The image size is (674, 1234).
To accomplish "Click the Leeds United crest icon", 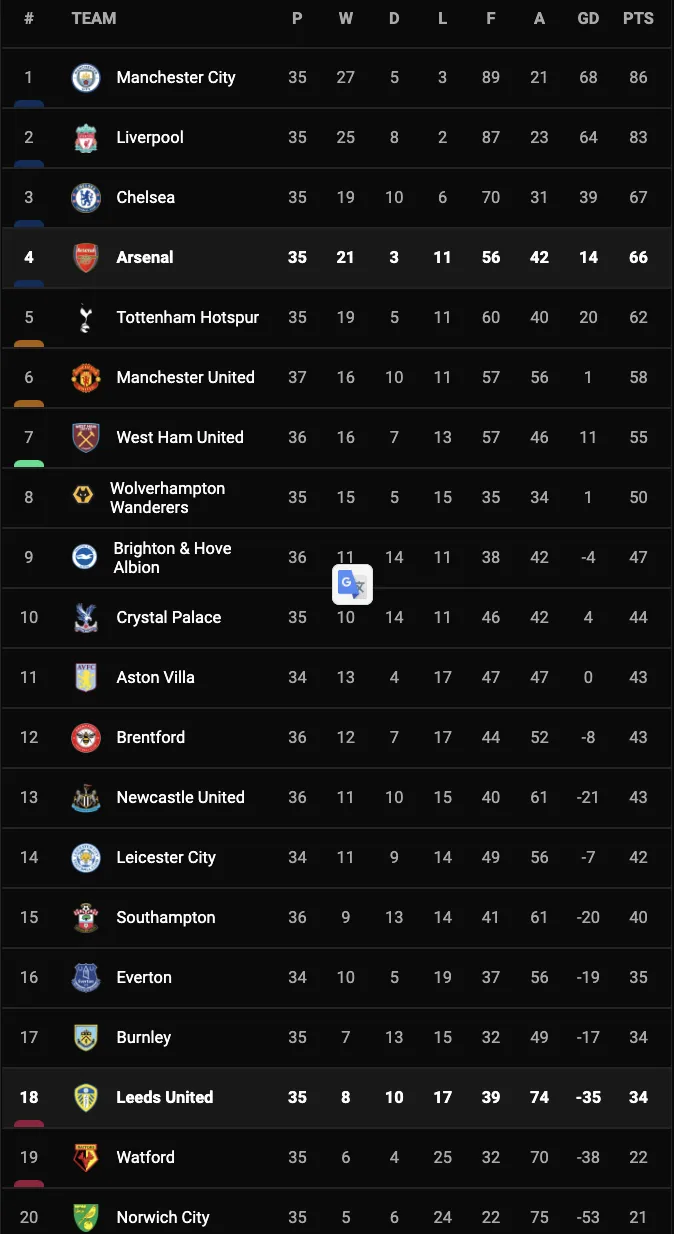I will 86,1098.
